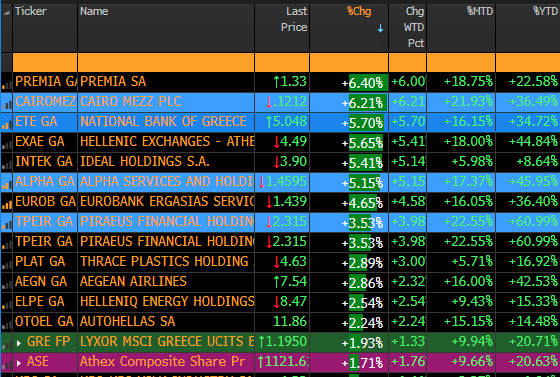Click the 7.54 last price cell

[x=282, y=282]
